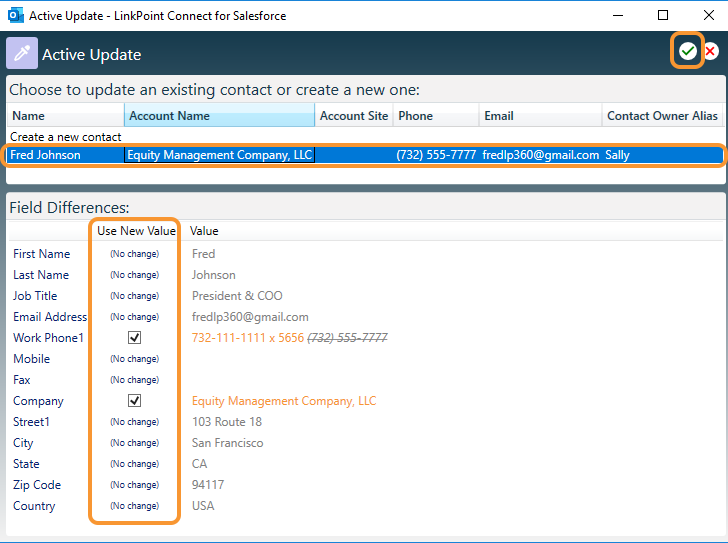
Task: Click the (732) 555-7777 phone cell
Action: point(436,155)
